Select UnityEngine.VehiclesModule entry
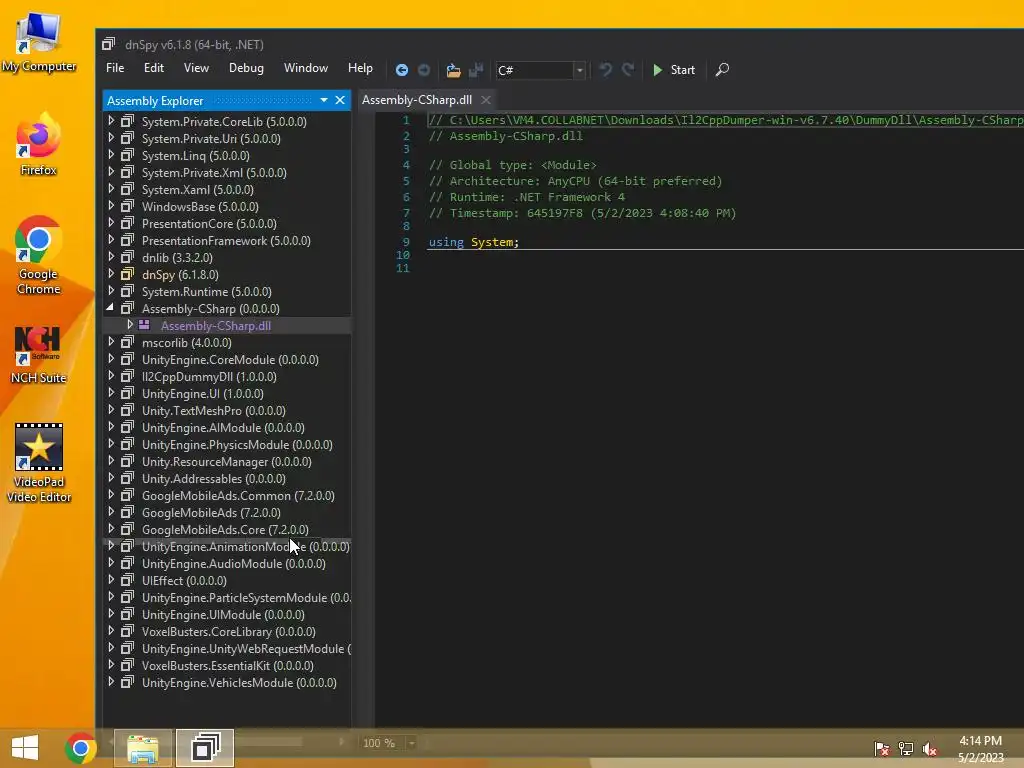Screen dimensions: 1024x768 (x=239, y=682)
